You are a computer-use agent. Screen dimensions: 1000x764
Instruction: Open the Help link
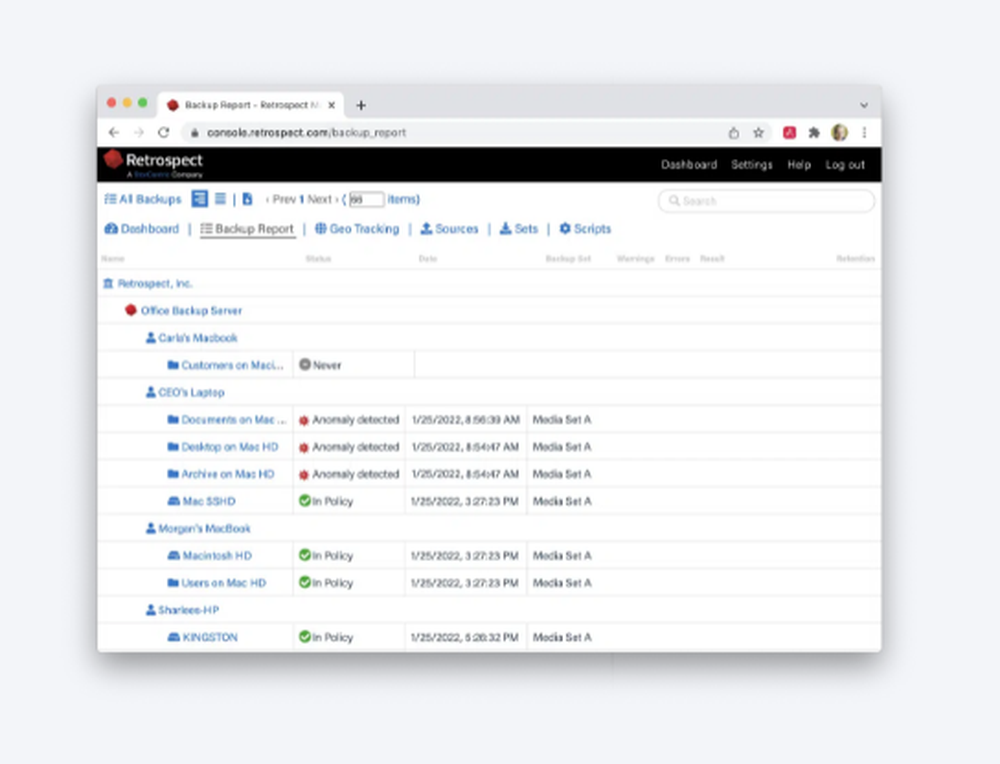799,165
